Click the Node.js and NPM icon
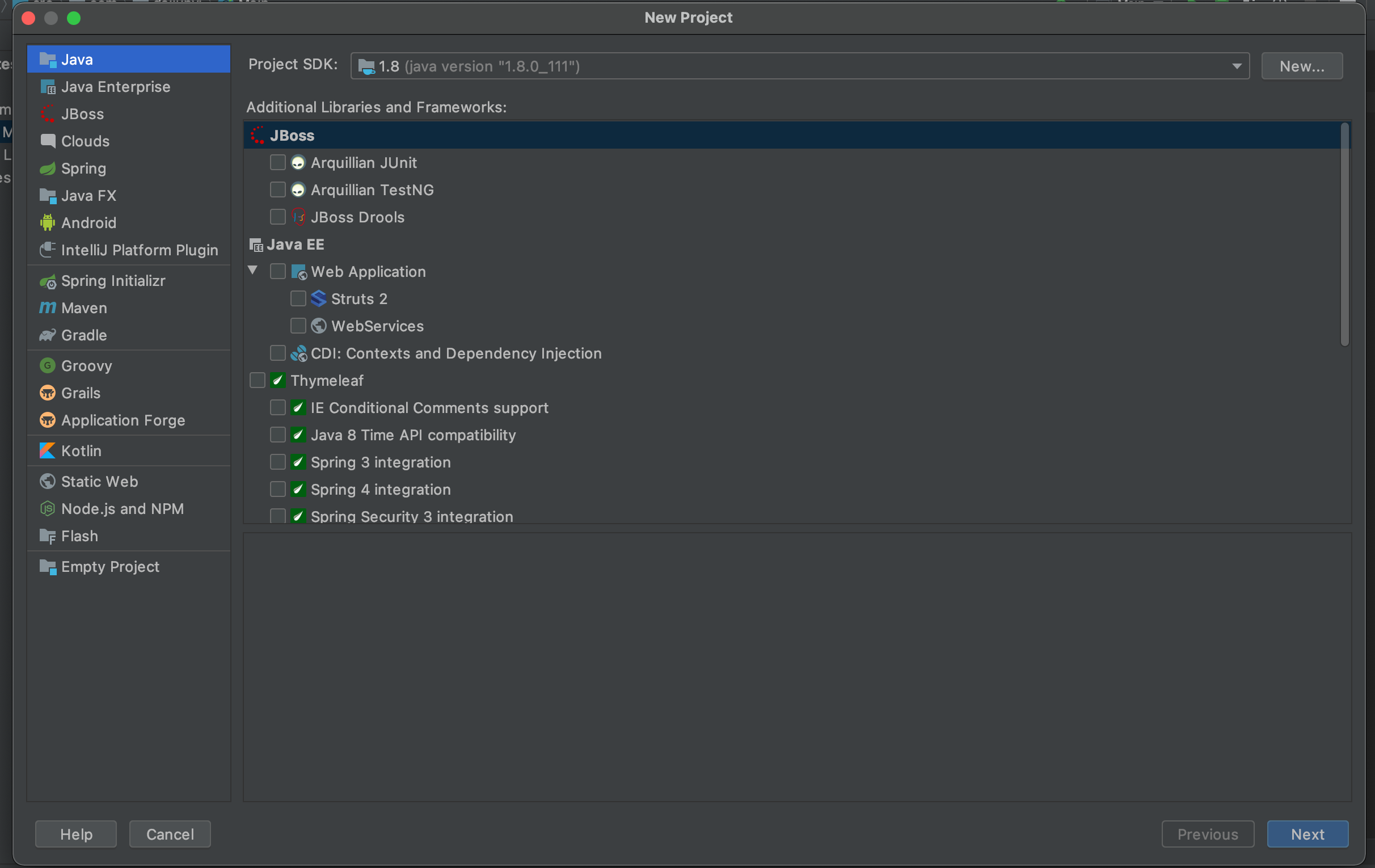This screenshot has width=1375, height=868. tap(48, 509)
